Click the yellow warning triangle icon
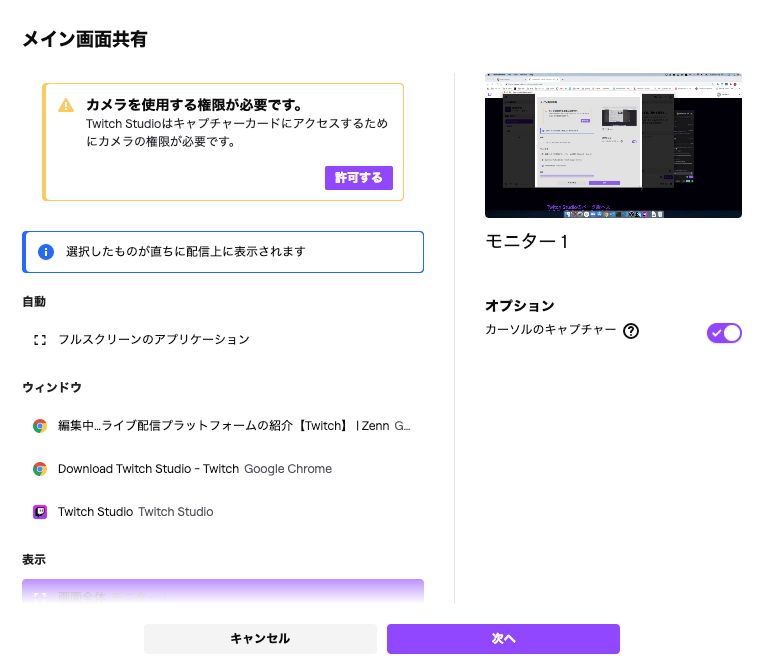Viewport: 767px width, 671px height. coord(66,105)
